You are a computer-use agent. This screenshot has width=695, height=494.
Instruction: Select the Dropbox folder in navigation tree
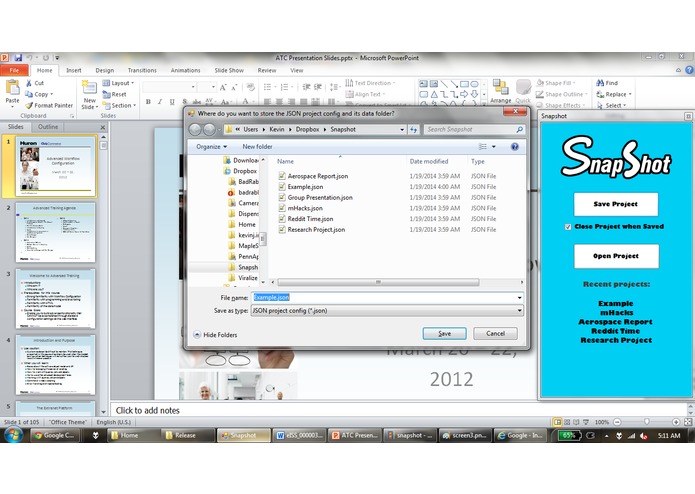pyautogui.click(x=241, y=171)
